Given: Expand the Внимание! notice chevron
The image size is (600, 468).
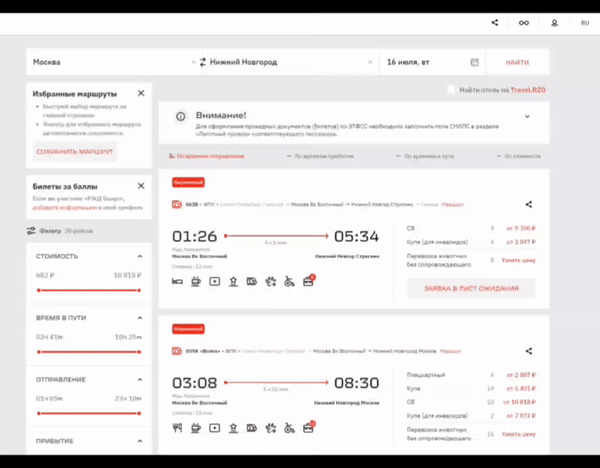Looking at the screenshot, I should tap(527, 116).
